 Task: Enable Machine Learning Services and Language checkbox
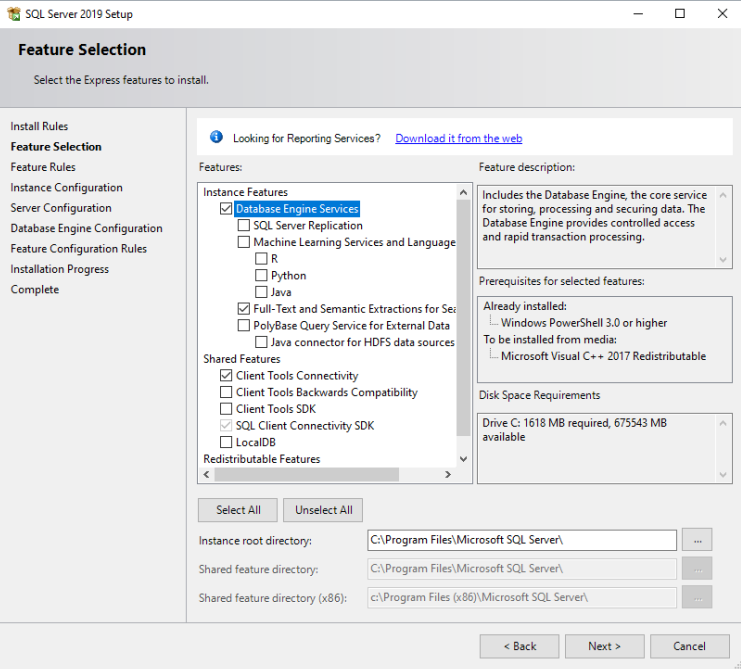click(243, 242)
